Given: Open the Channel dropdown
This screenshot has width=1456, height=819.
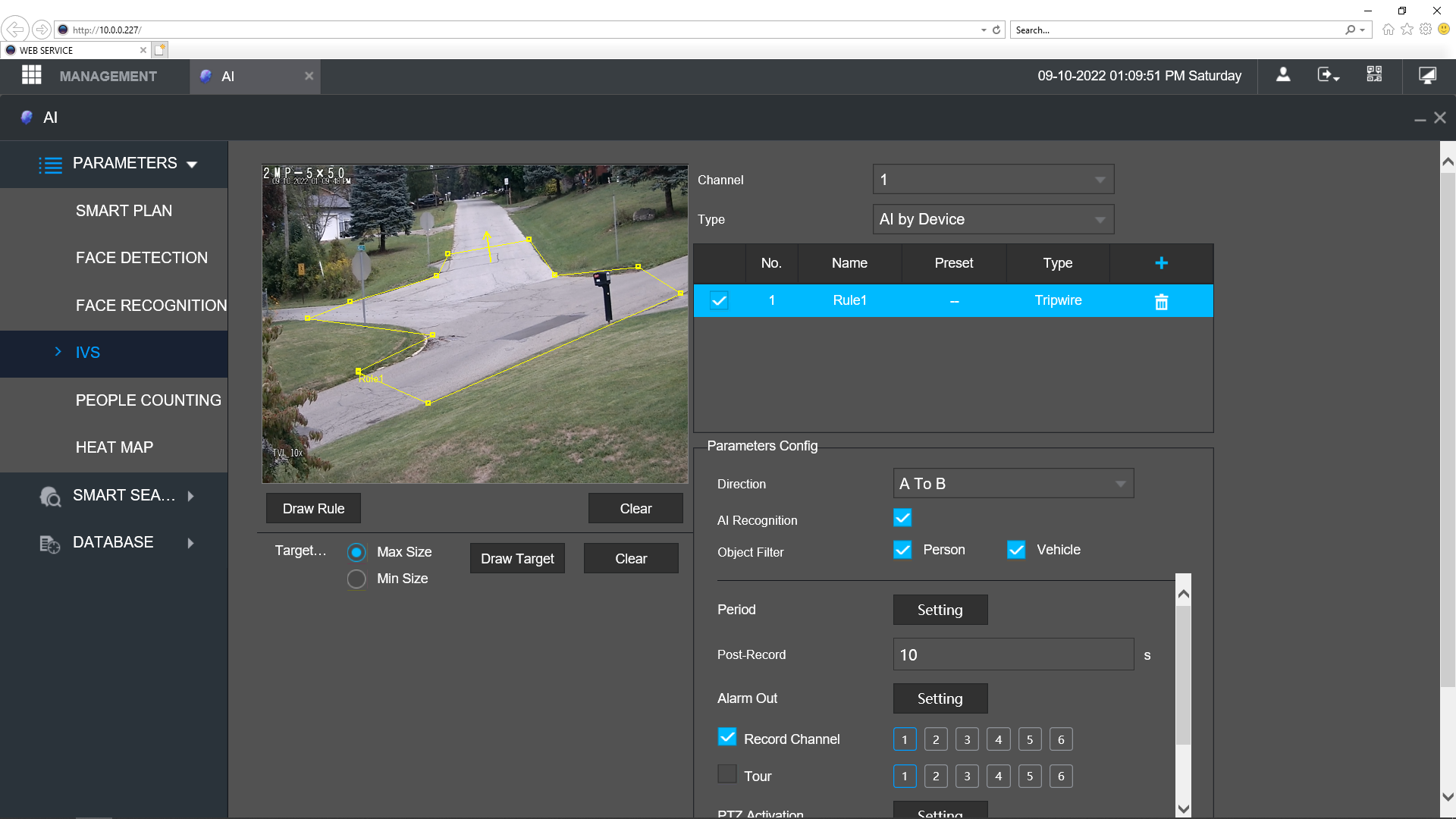Looking at the screenshot, I should [x=993, y=180].
